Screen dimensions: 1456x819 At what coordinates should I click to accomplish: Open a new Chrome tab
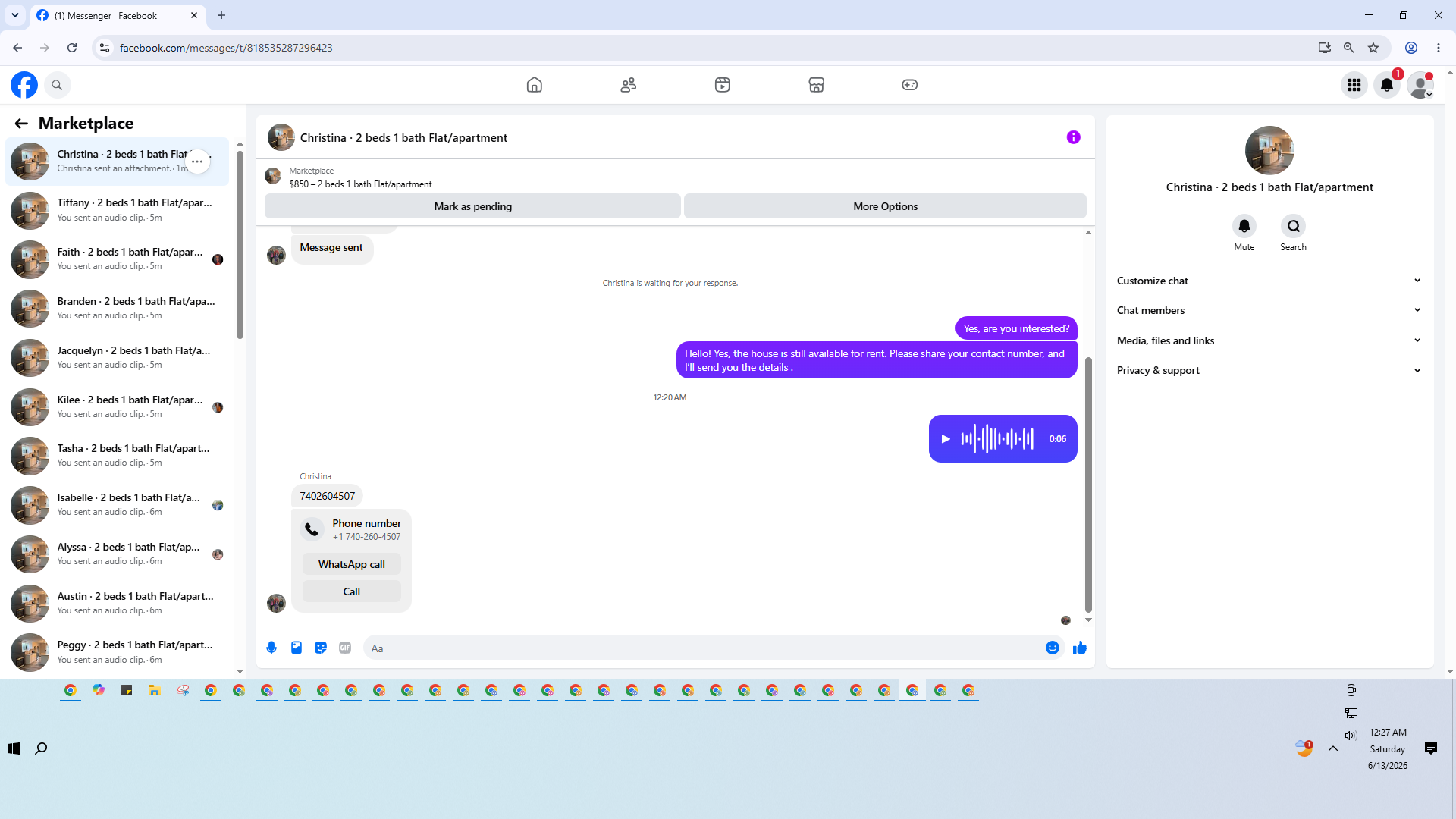pyautogui.click(x=221, y=15)
